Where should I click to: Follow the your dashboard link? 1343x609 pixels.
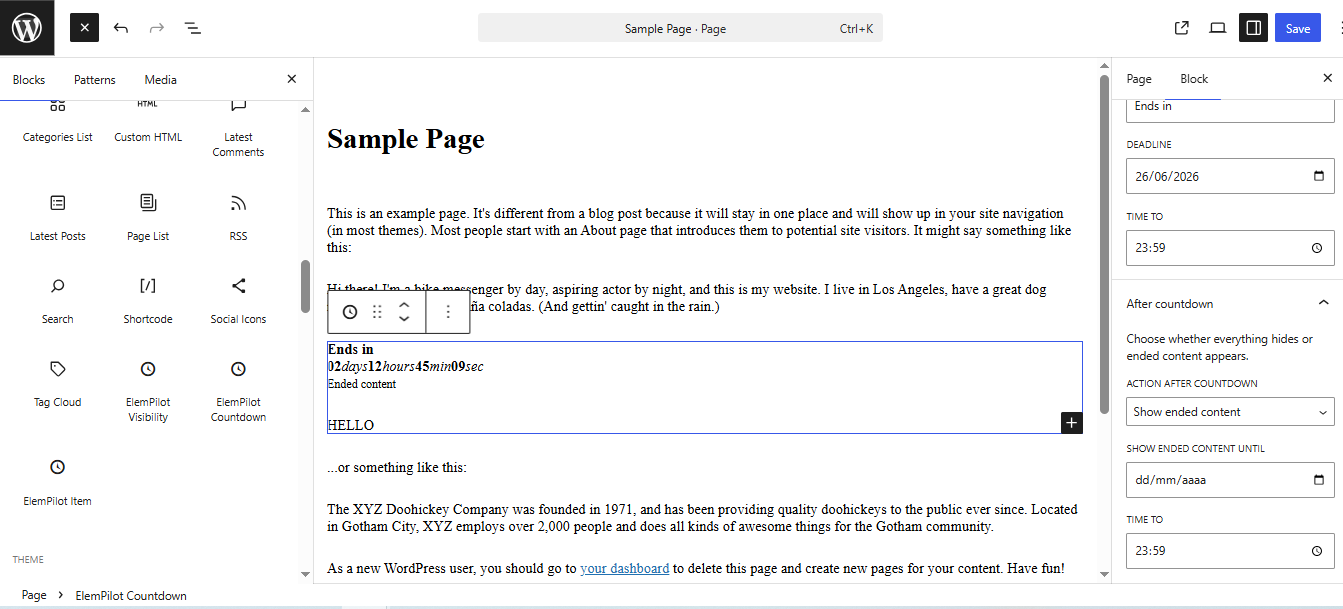coord(625,568)
